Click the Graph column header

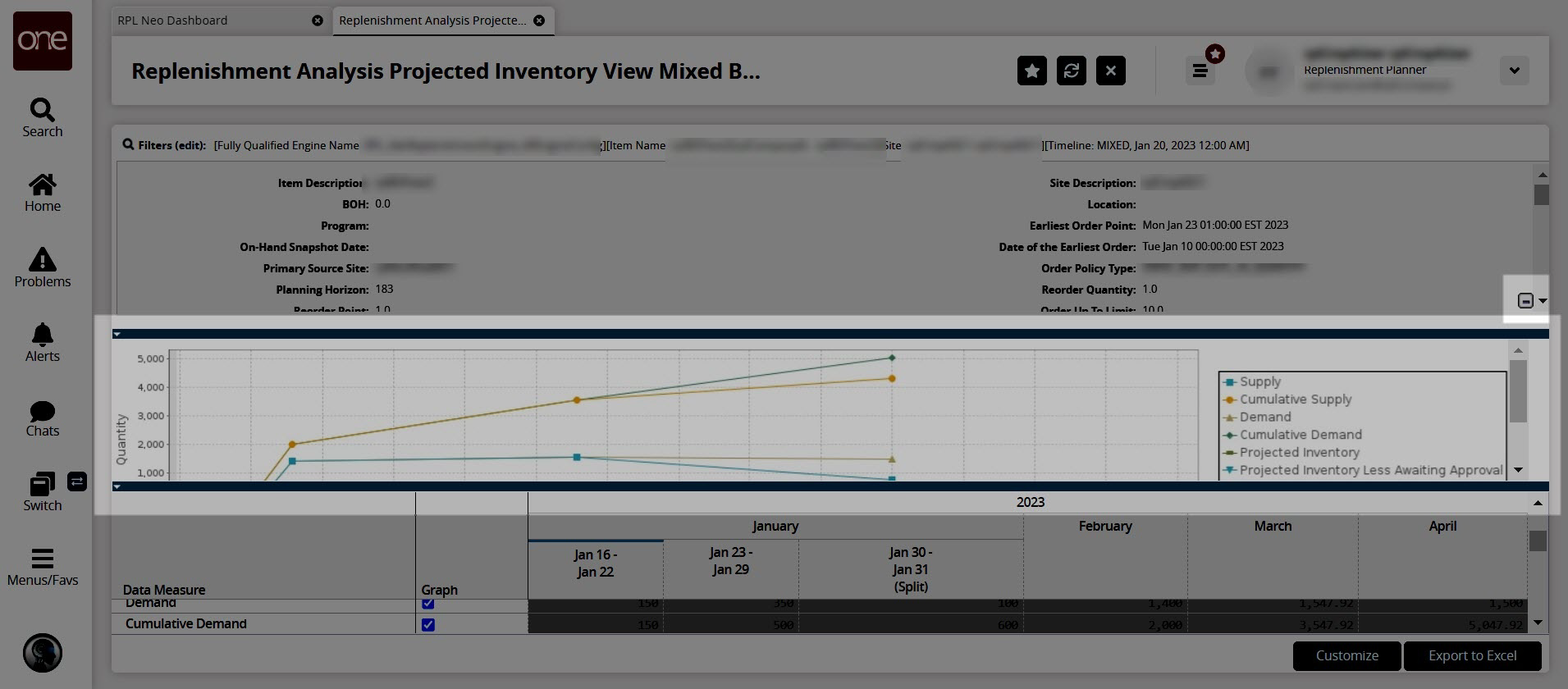pyautogui.click(x=440, y=590)
